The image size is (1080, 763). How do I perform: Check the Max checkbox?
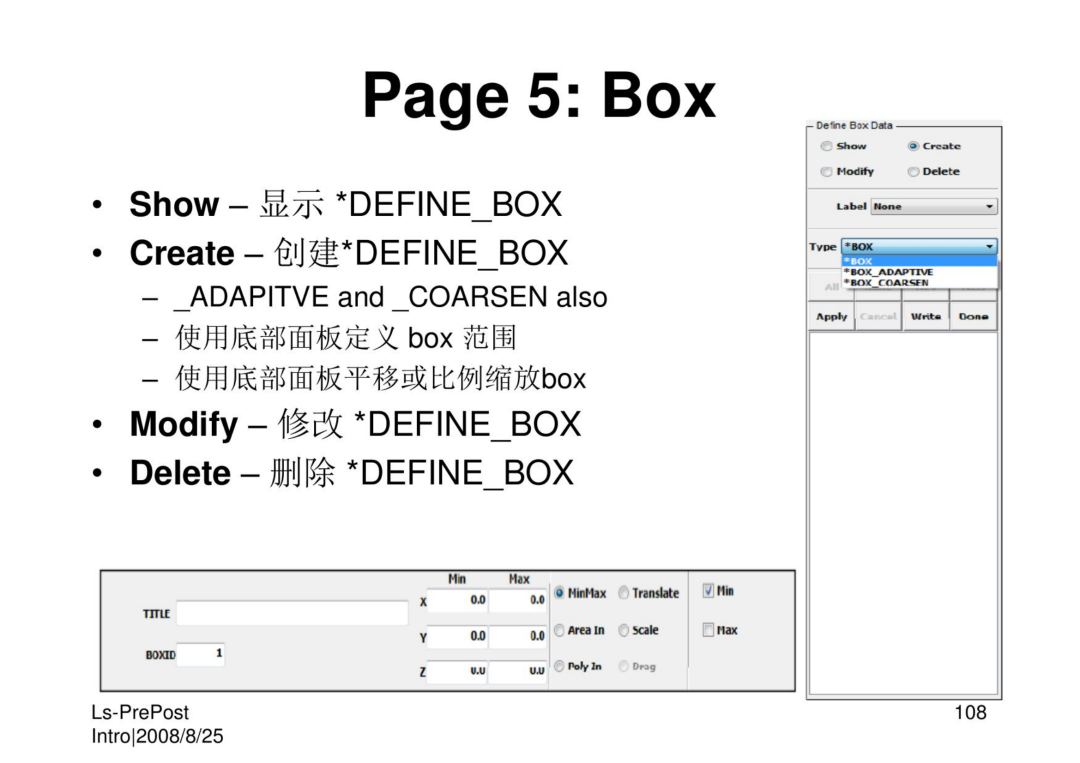[x=708, y=629]
